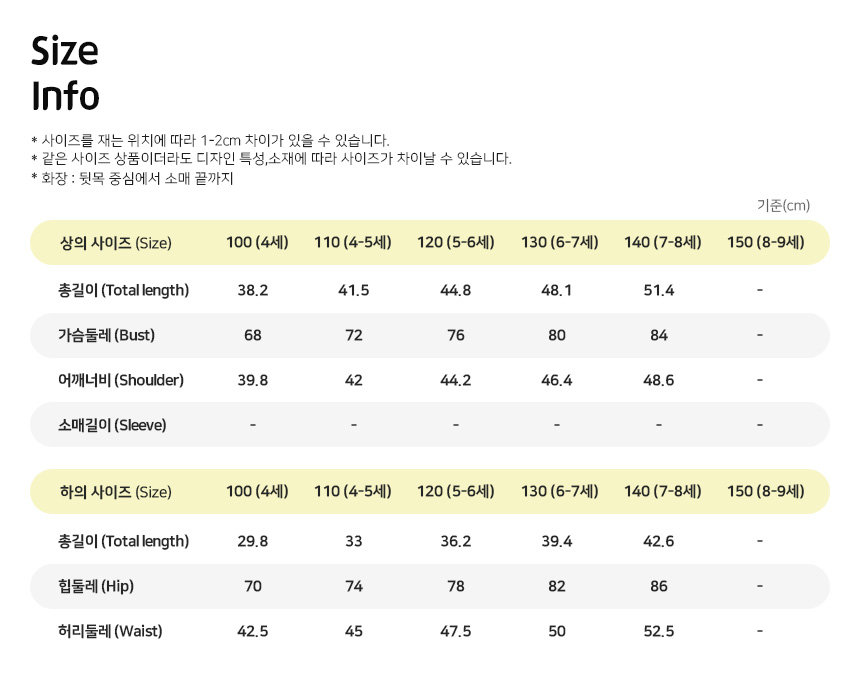Viewport: 860px width, 679px height.
Task: Click the 가슴둘레 (Bust) row label
Action: tap(106, 336)
